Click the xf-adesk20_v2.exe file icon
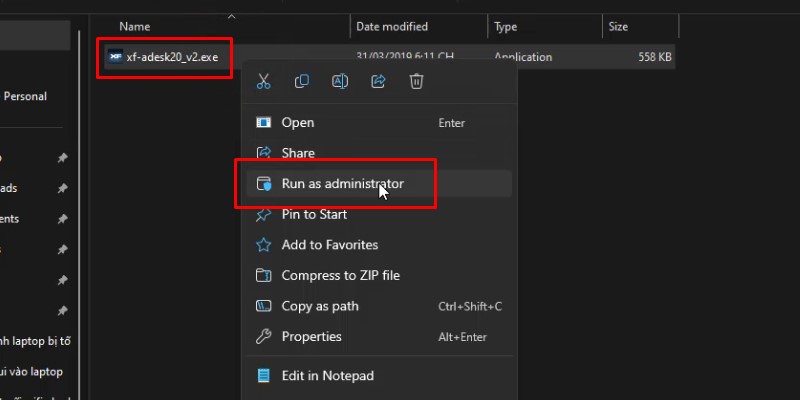Image resolution: width=800 pixels, height=400 pixels. (115, 57)
